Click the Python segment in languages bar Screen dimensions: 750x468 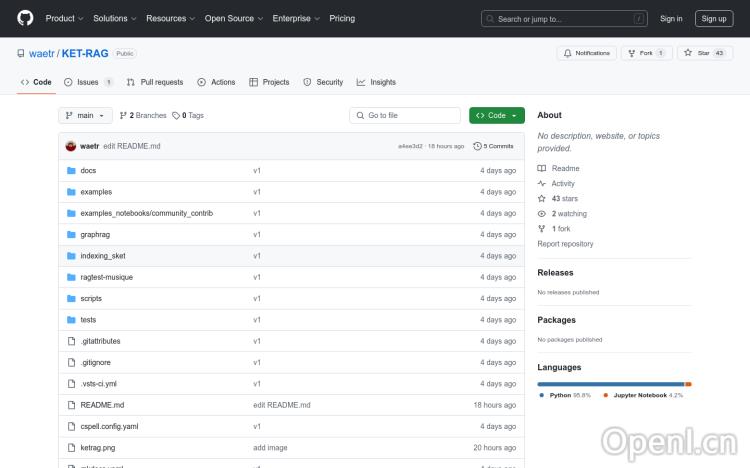tap(610, 384)
